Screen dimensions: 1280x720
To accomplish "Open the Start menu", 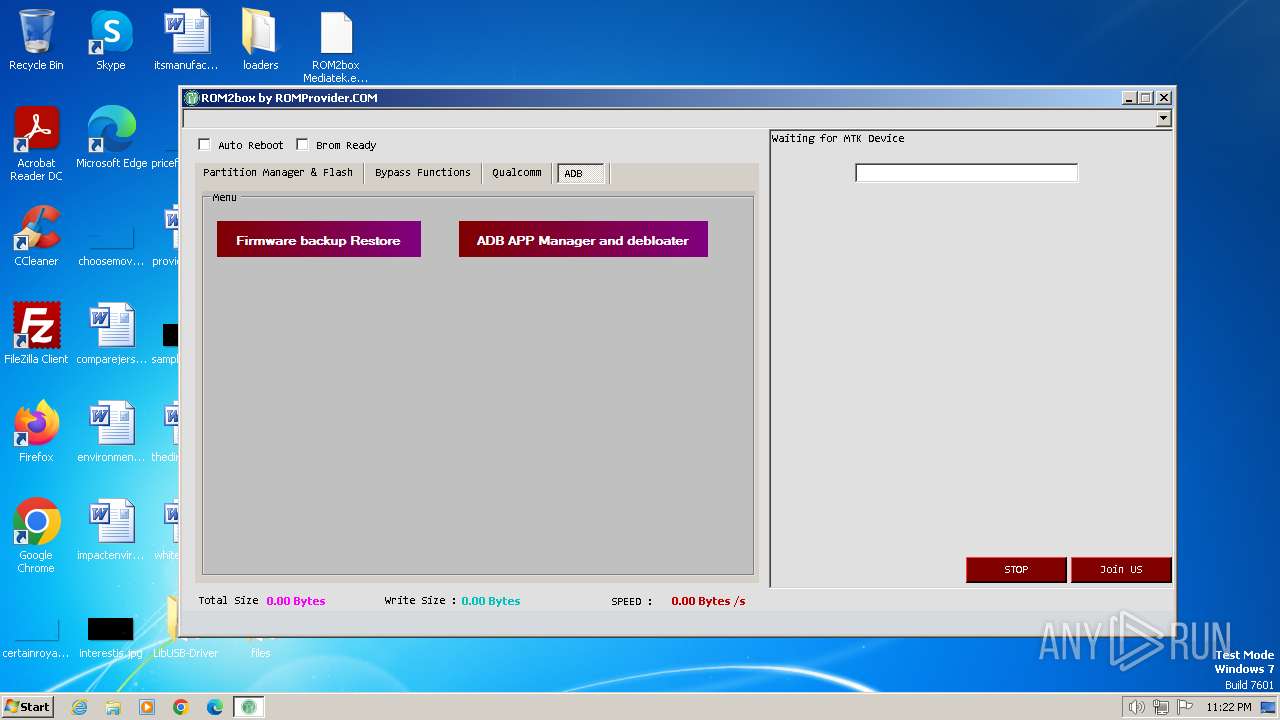I will (28, 707).
